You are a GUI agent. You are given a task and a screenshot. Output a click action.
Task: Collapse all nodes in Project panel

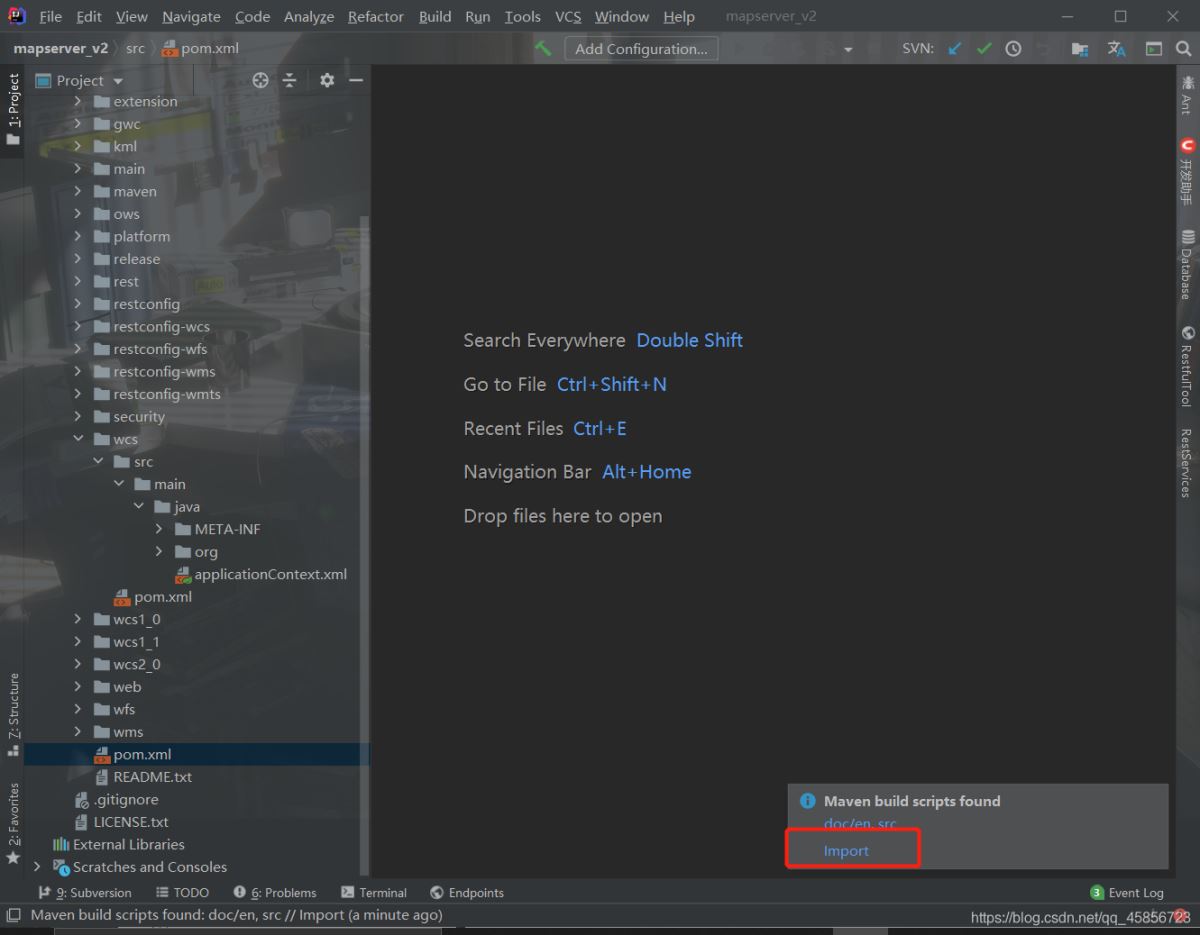(x=289, y=80)
